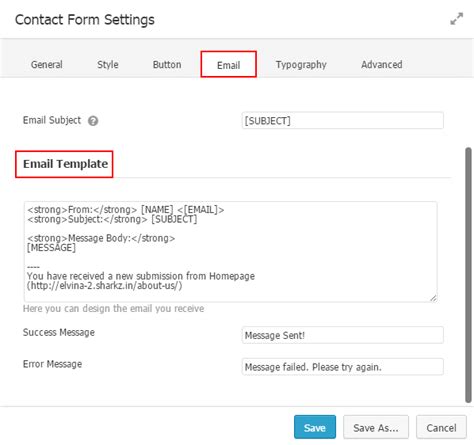
Task: Click the Cancel button
Action: [x=441, y=427]
